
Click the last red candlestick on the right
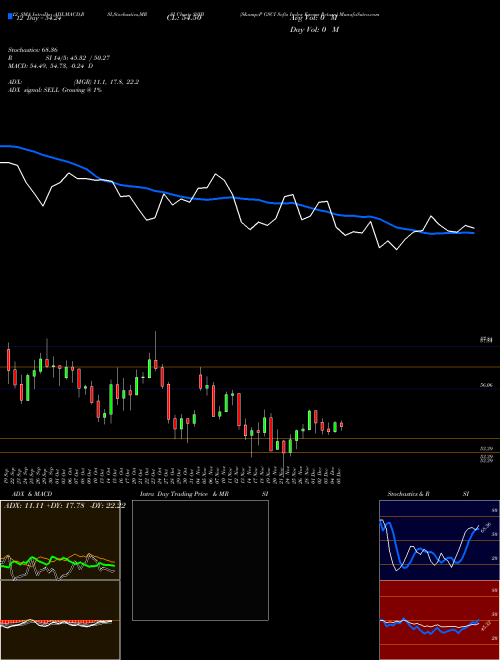click(341, 425)
